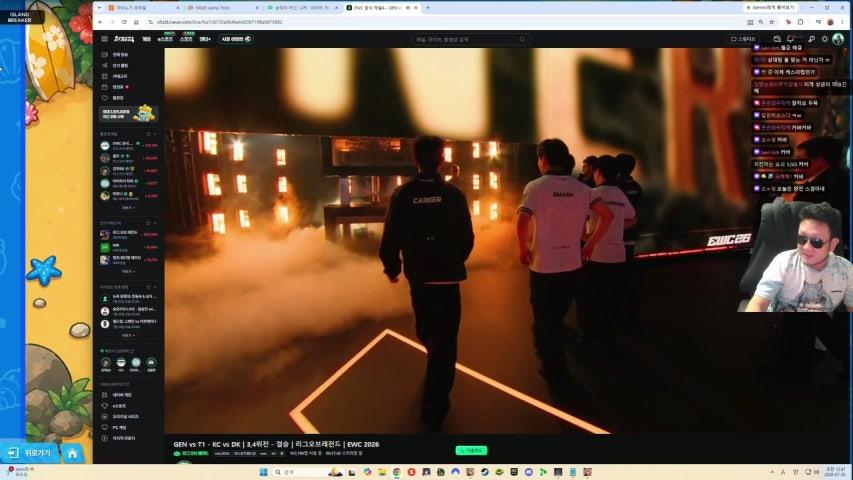Open the Chzzk hamburger menu
Image resolution: width=853 pixels, height=480 pixels.
(x=104, y=39)
